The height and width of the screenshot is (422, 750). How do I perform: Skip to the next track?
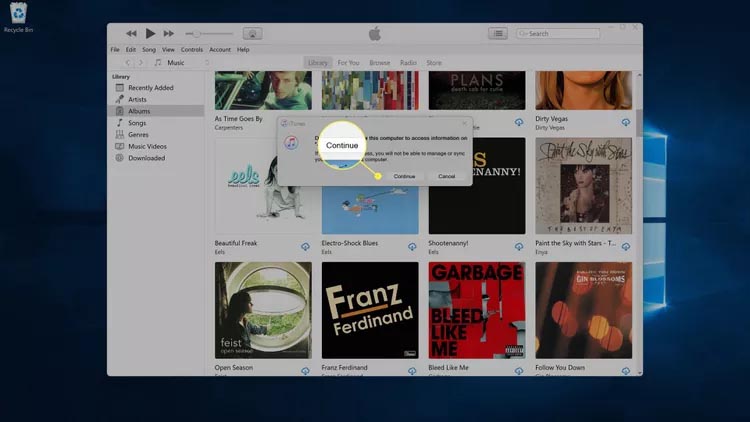click(x=168, y=33)
